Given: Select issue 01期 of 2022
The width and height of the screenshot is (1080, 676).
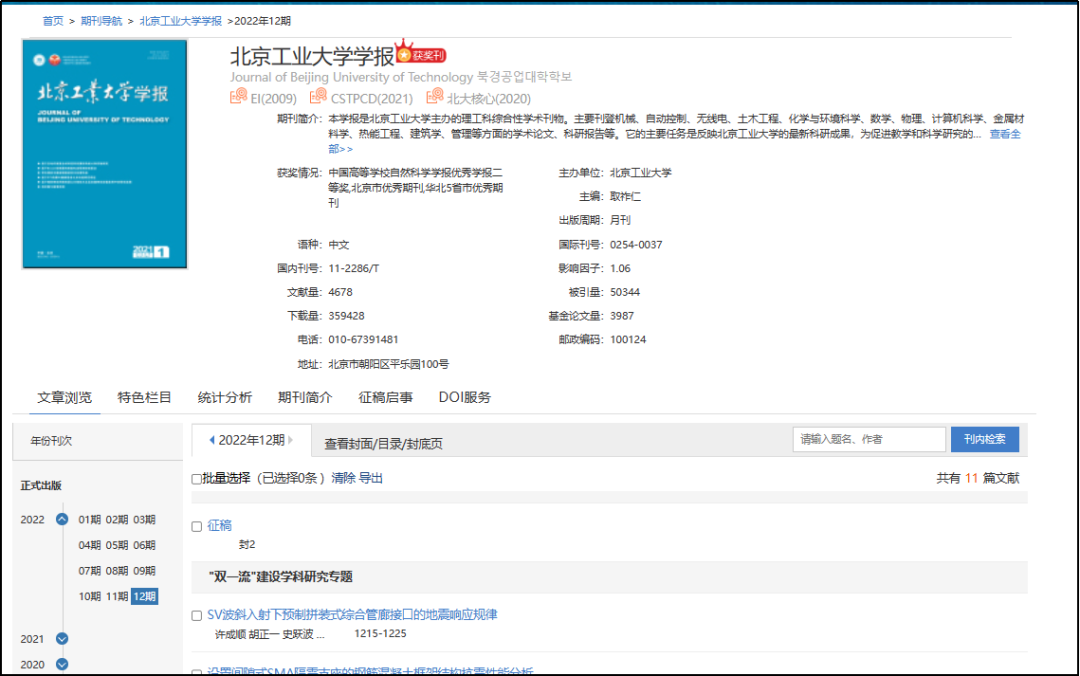Looking at the screenshot, I should pos(90,520).
